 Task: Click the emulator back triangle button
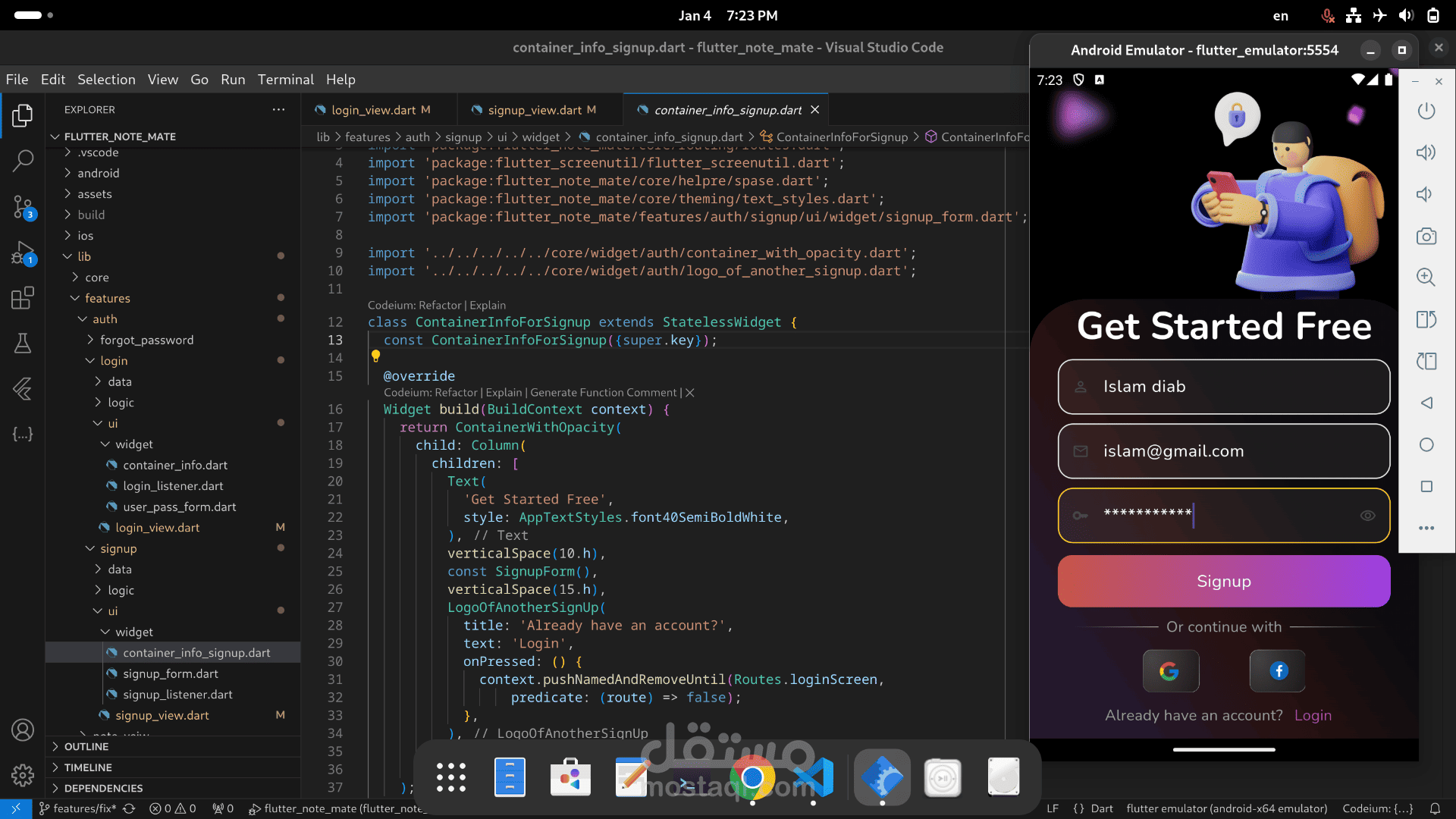[1426, 403]
